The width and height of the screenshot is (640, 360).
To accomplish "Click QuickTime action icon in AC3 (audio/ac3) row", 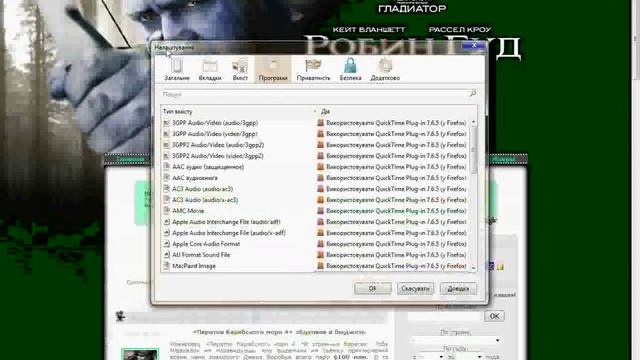I will tap(321, 189).
